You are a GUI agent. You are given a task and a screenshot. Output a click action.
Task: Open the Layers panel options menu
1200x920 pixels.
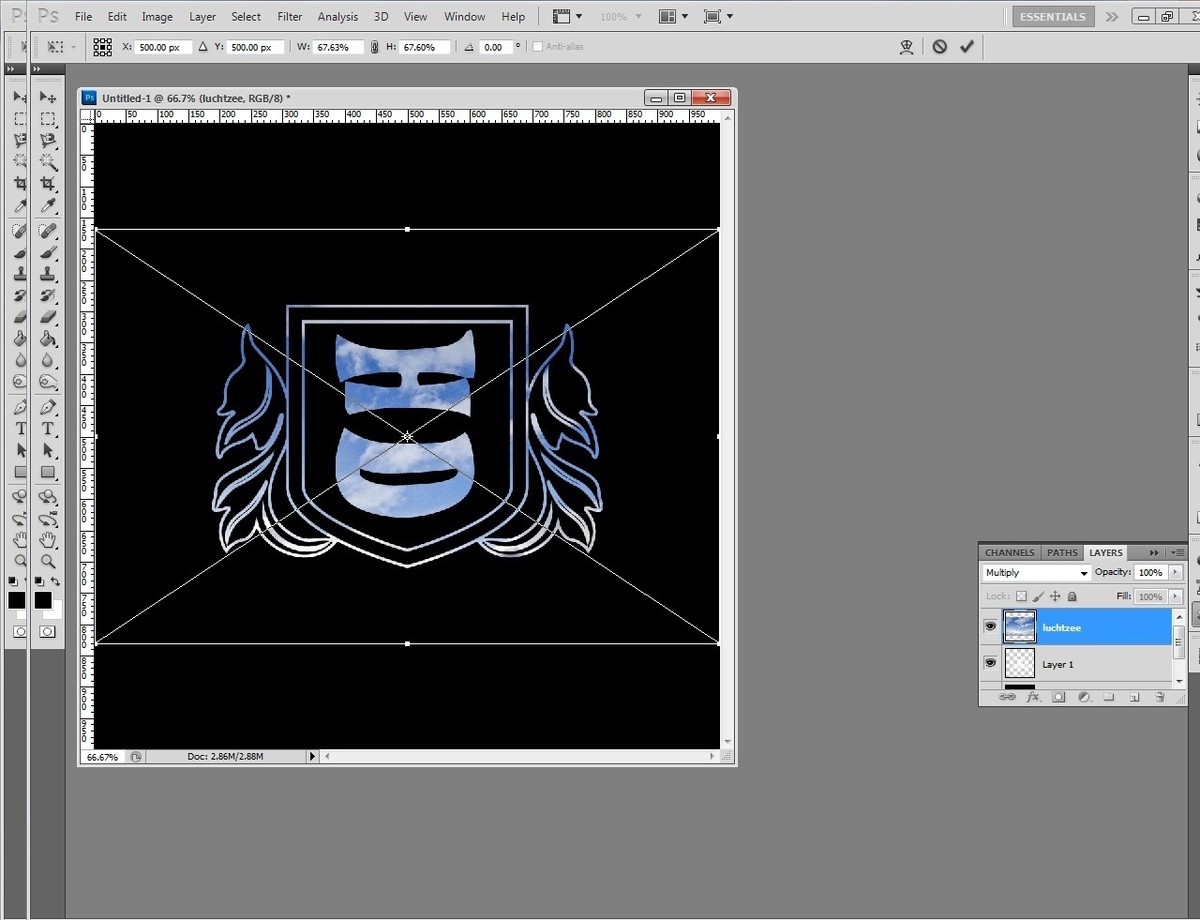tap(1176, 553)
